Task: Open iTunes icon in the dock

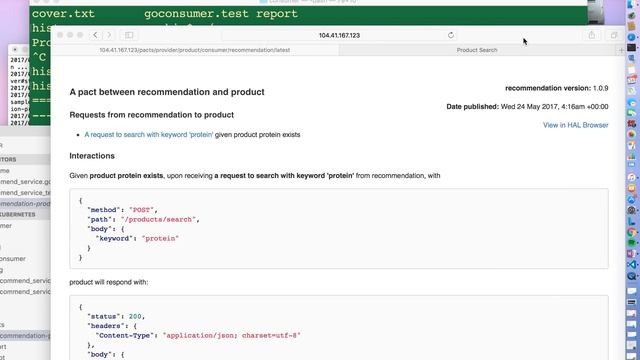Action: click(x=631, y=177)
